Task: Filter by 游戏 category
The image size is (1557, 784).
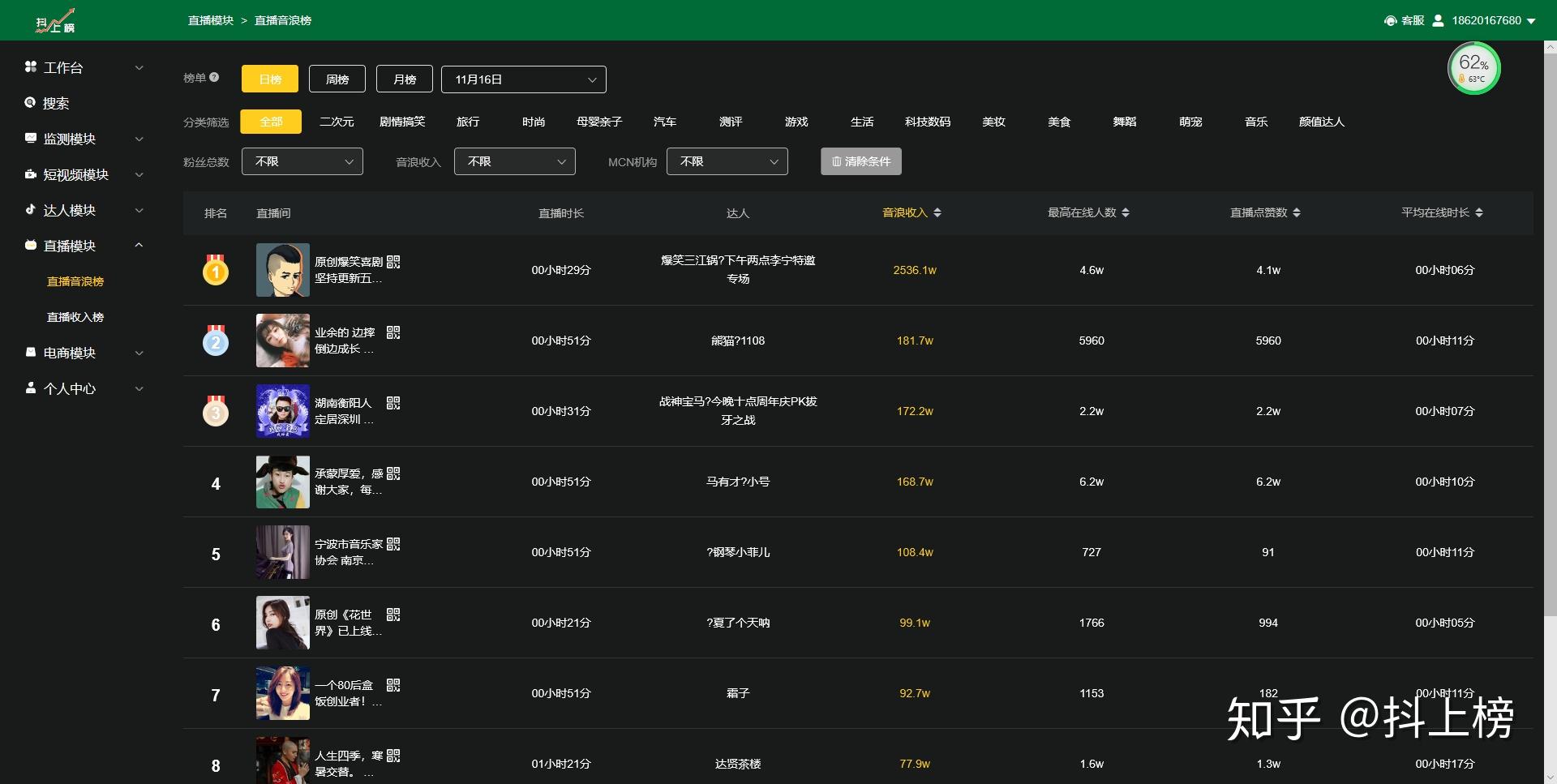Action: point(796,122)
